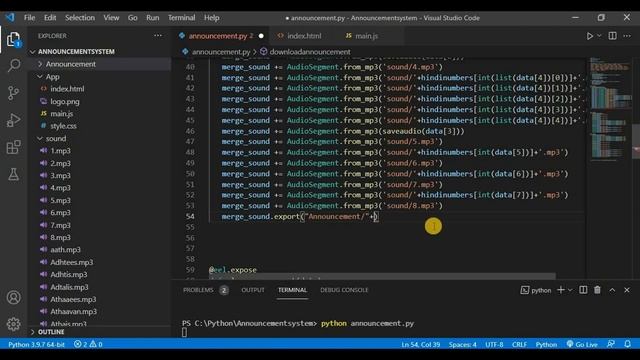The image size is (640, 360).
Task: Open Run and Debug view
Action: click(x=13, y=120)
